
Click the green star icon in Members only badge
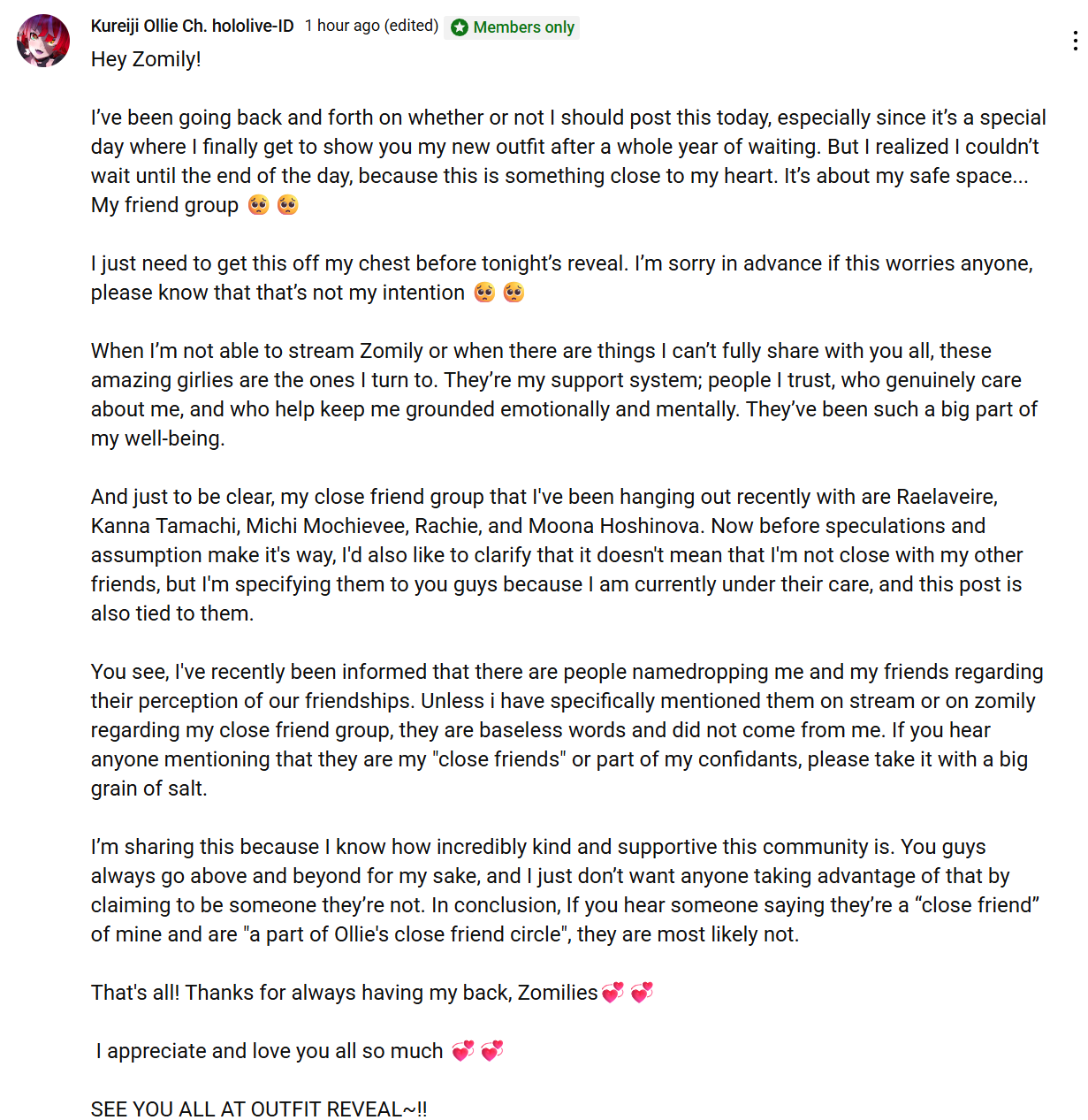(460, 28)
